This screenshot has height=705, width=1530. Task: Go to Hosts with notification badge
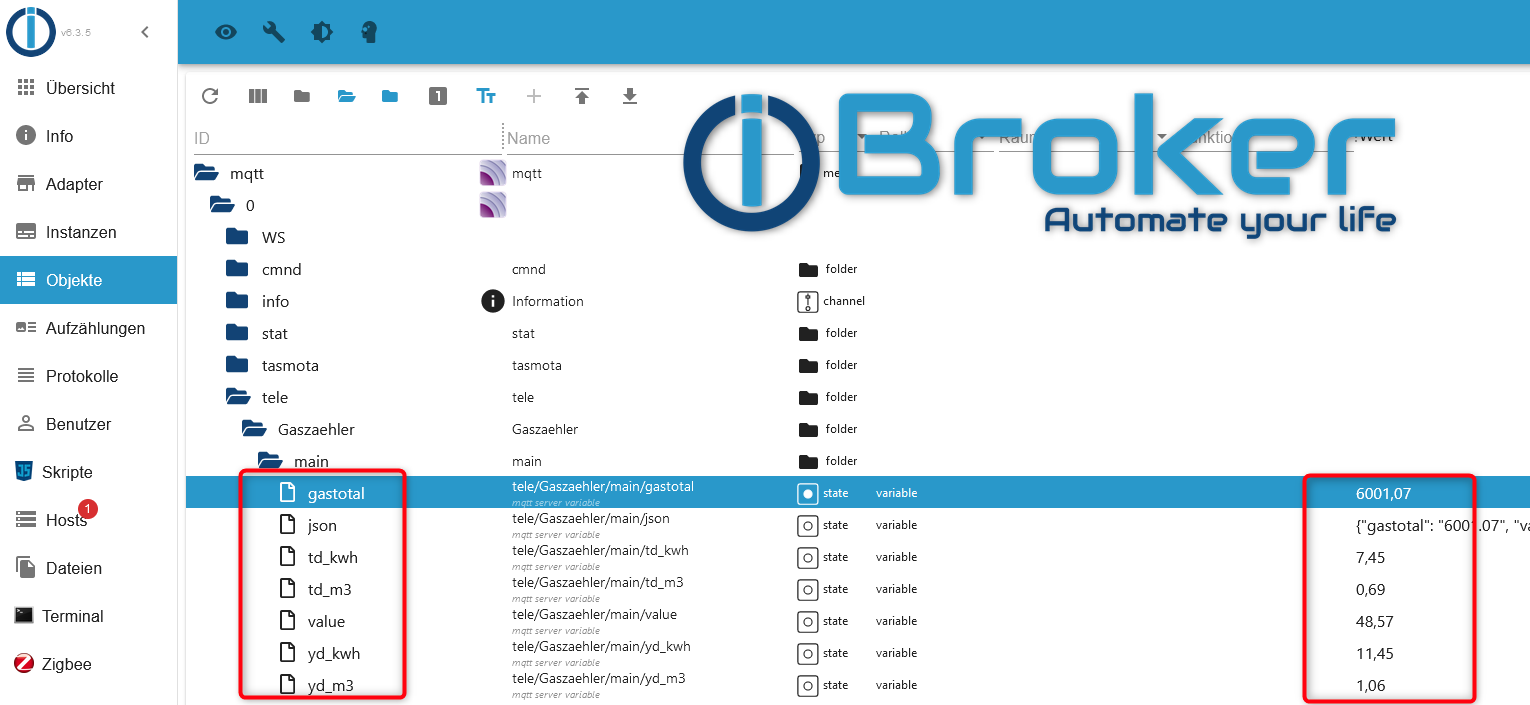pyautogui.click(x=66, y=520)
